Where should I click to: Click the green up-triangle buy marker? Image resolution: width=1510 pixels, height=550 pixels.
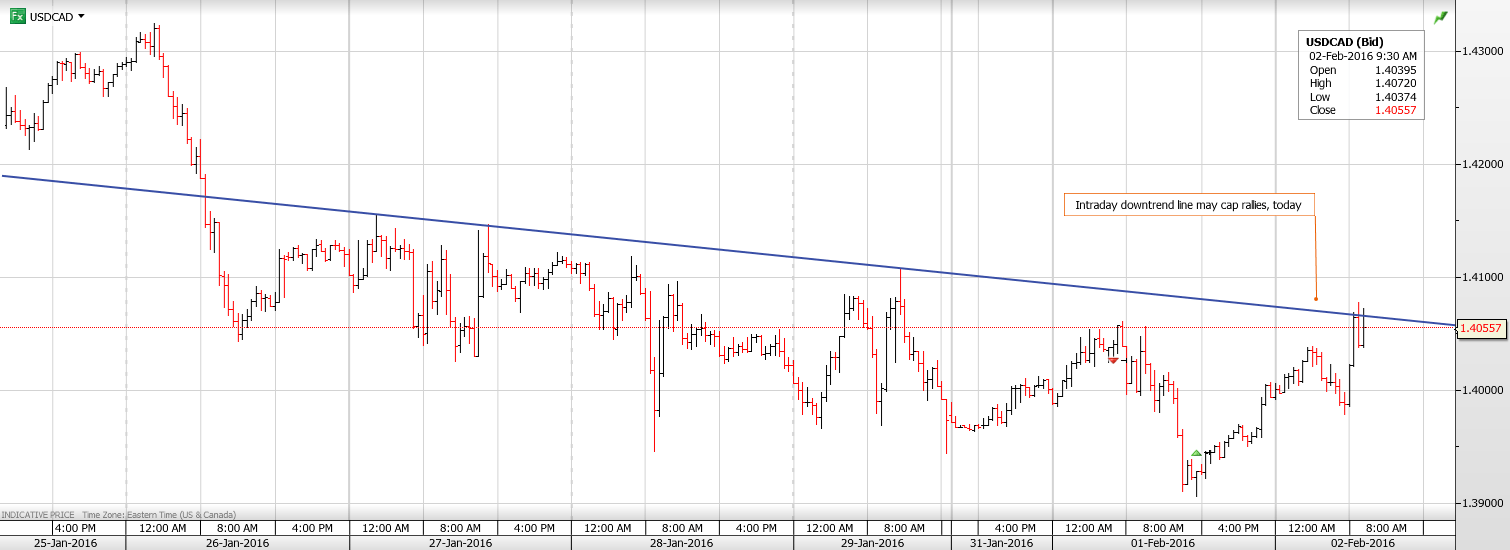1196,453
